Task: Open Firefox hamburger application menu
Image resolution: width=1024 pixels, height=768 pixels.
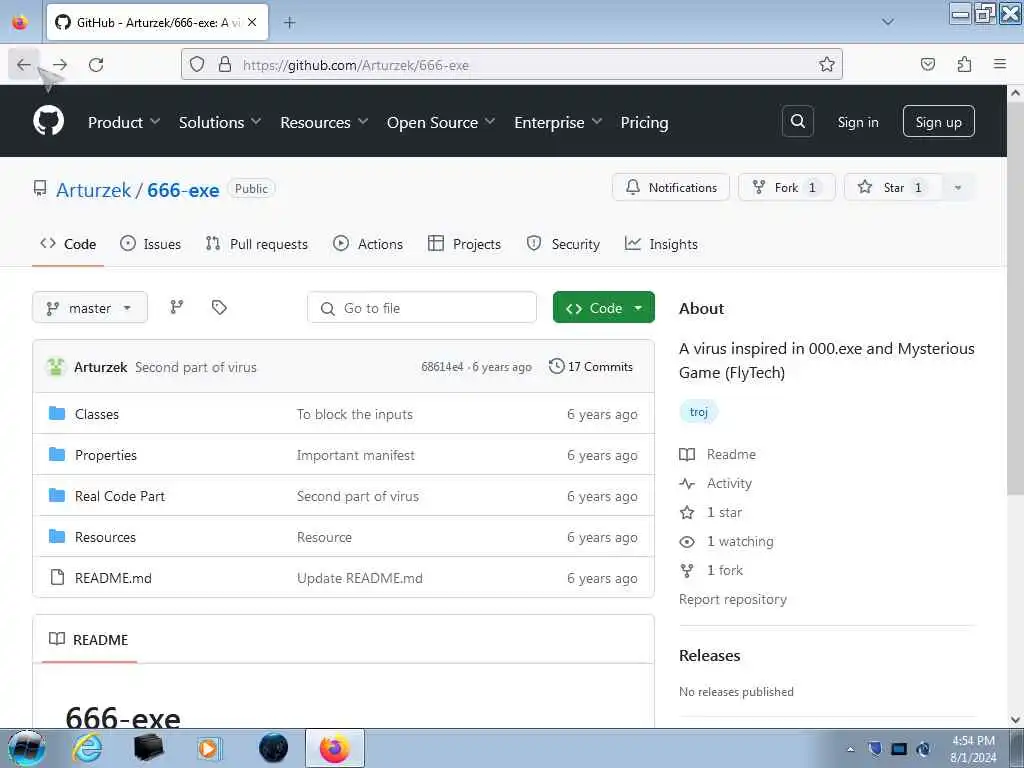Action: tap(1000, 64)
